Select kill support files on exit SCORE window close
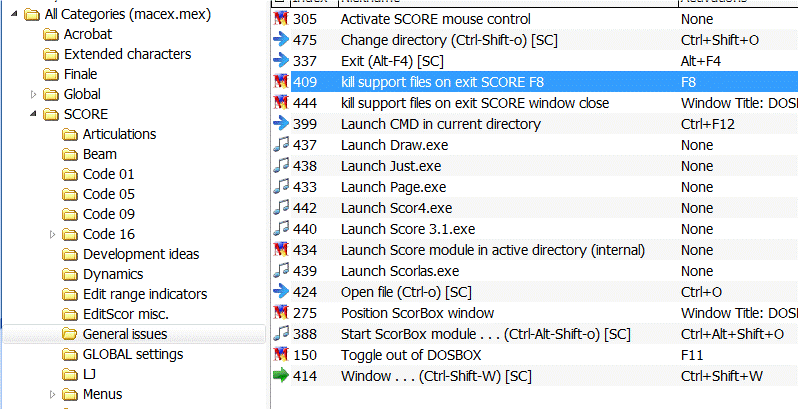The image size is (798, 409). [475, 103]
